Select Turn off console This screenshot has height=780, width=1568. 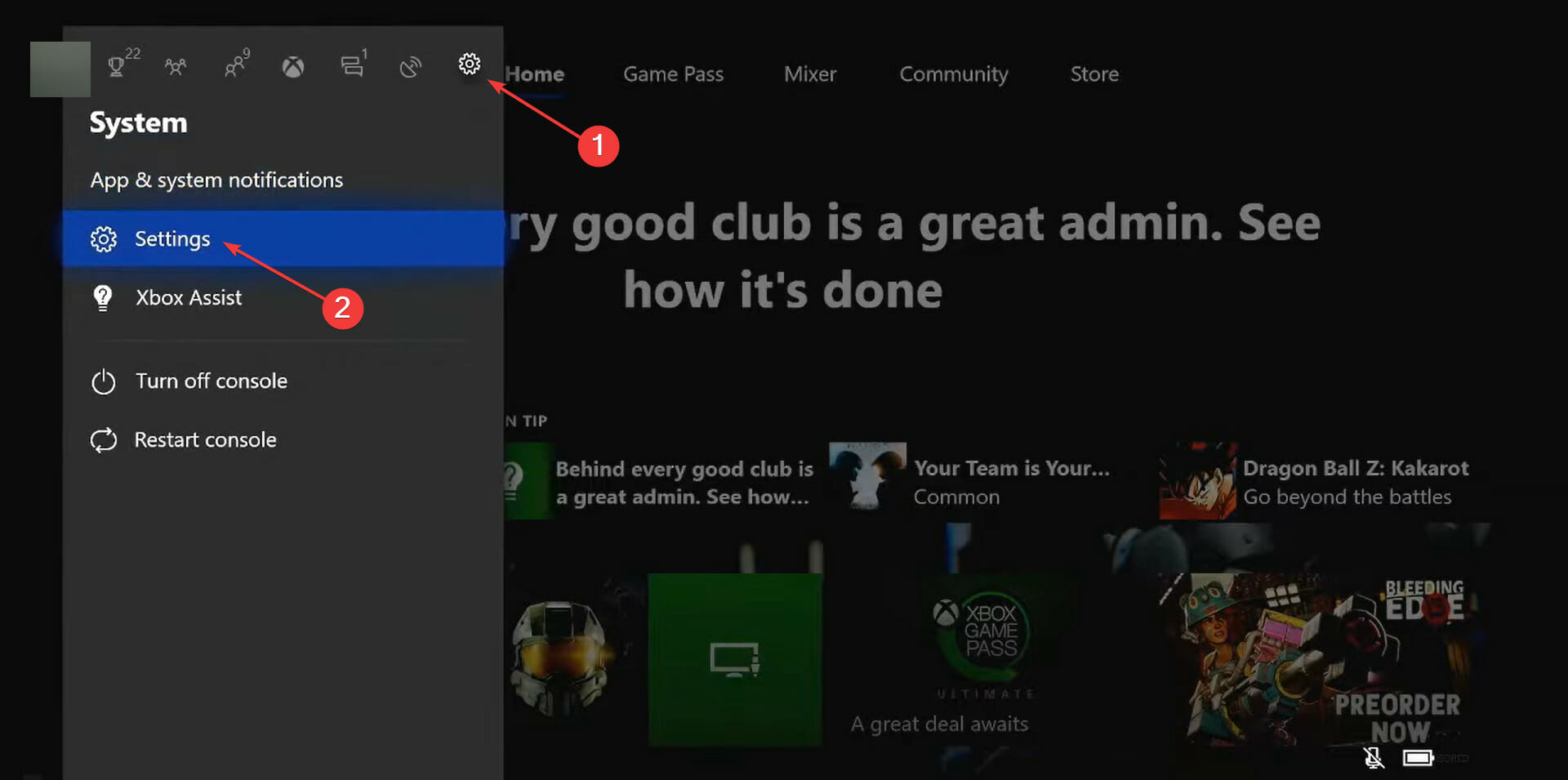[x=212, y=381]
